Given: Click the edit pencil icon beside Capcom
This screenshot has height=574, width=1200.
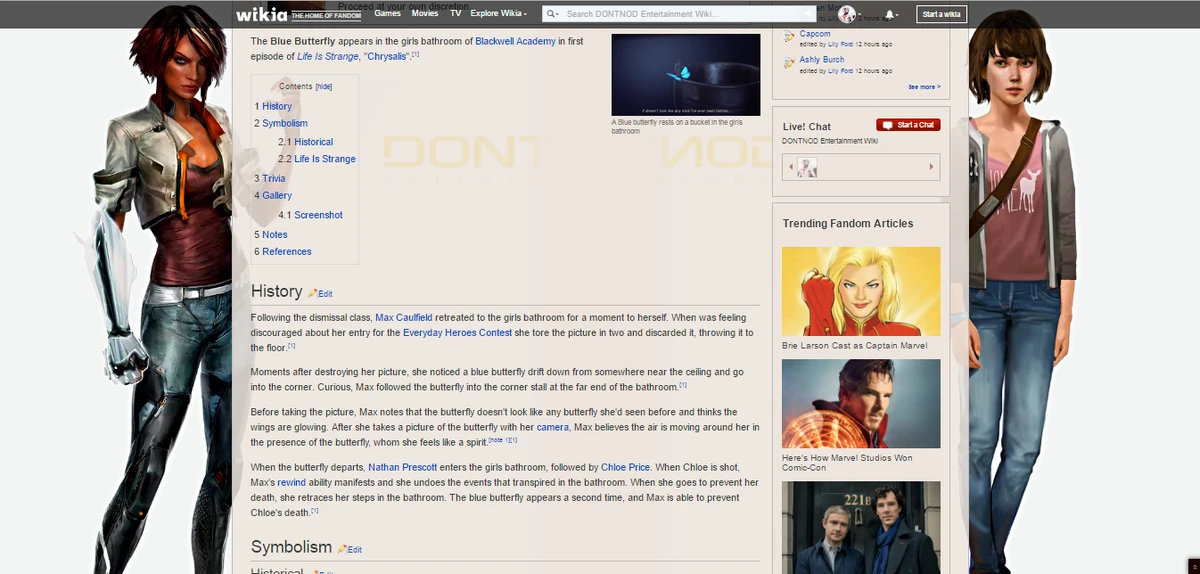Looking at the screenshot, I should click(x=791, y=38).
